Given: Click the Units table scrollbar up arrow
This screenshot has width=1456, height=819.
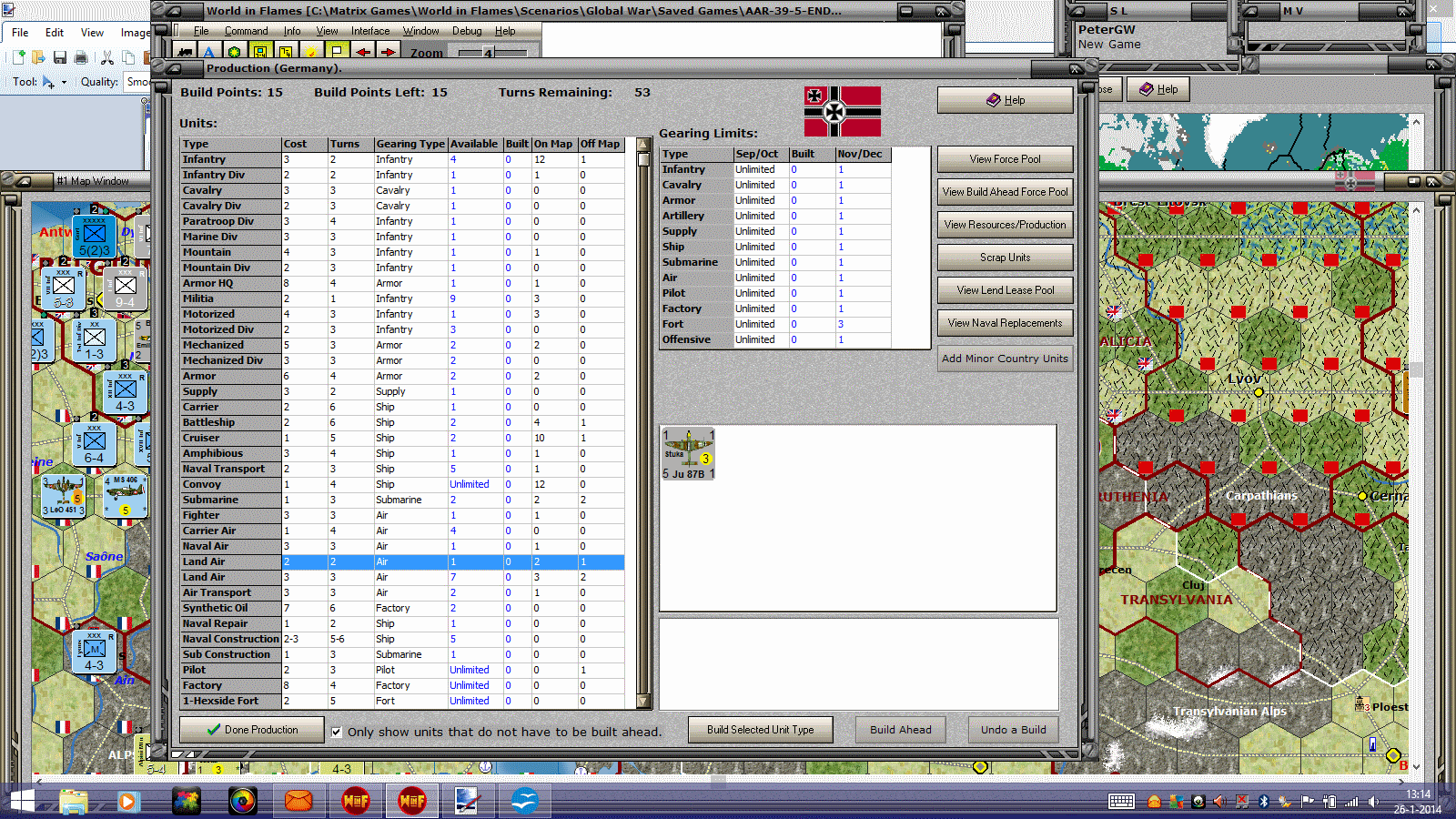Looking at the screenshot, I should coord(643,145).
